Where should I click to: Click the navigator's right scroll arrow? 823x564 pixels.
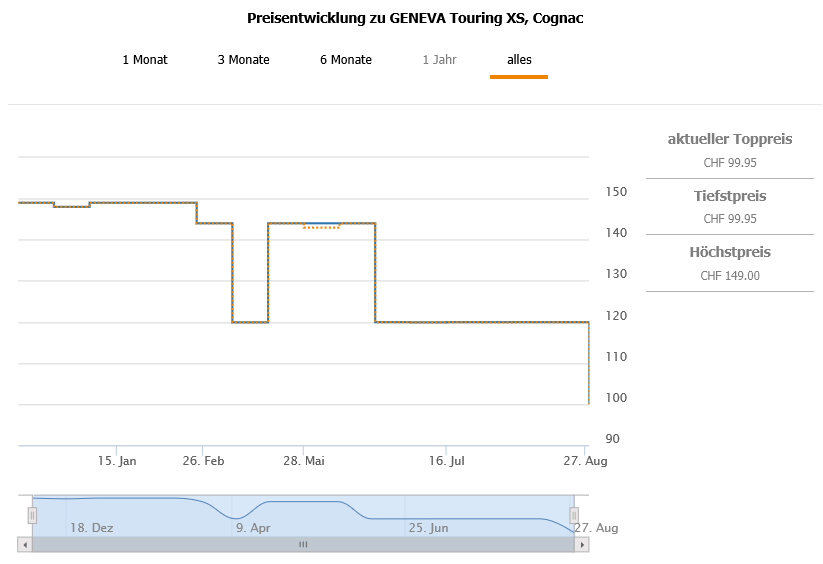tap(582, 545)
